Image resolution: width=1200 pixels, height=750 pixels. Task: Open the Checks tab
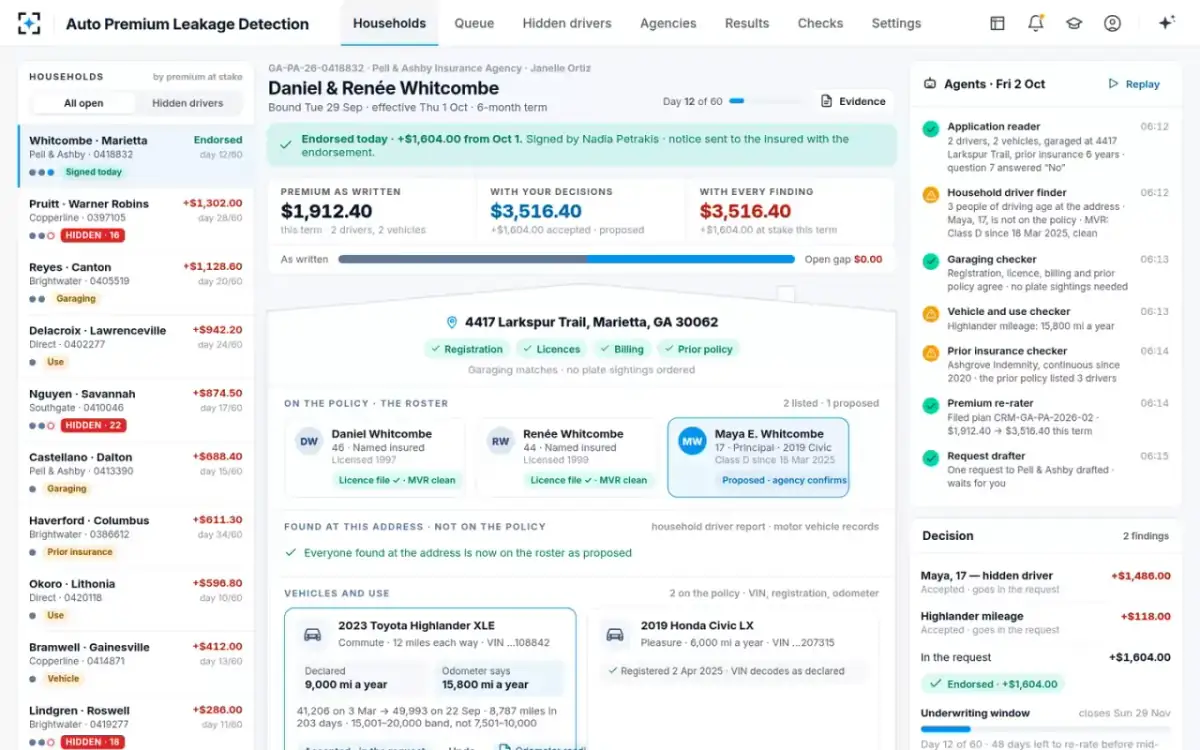(x=820, y=23)
